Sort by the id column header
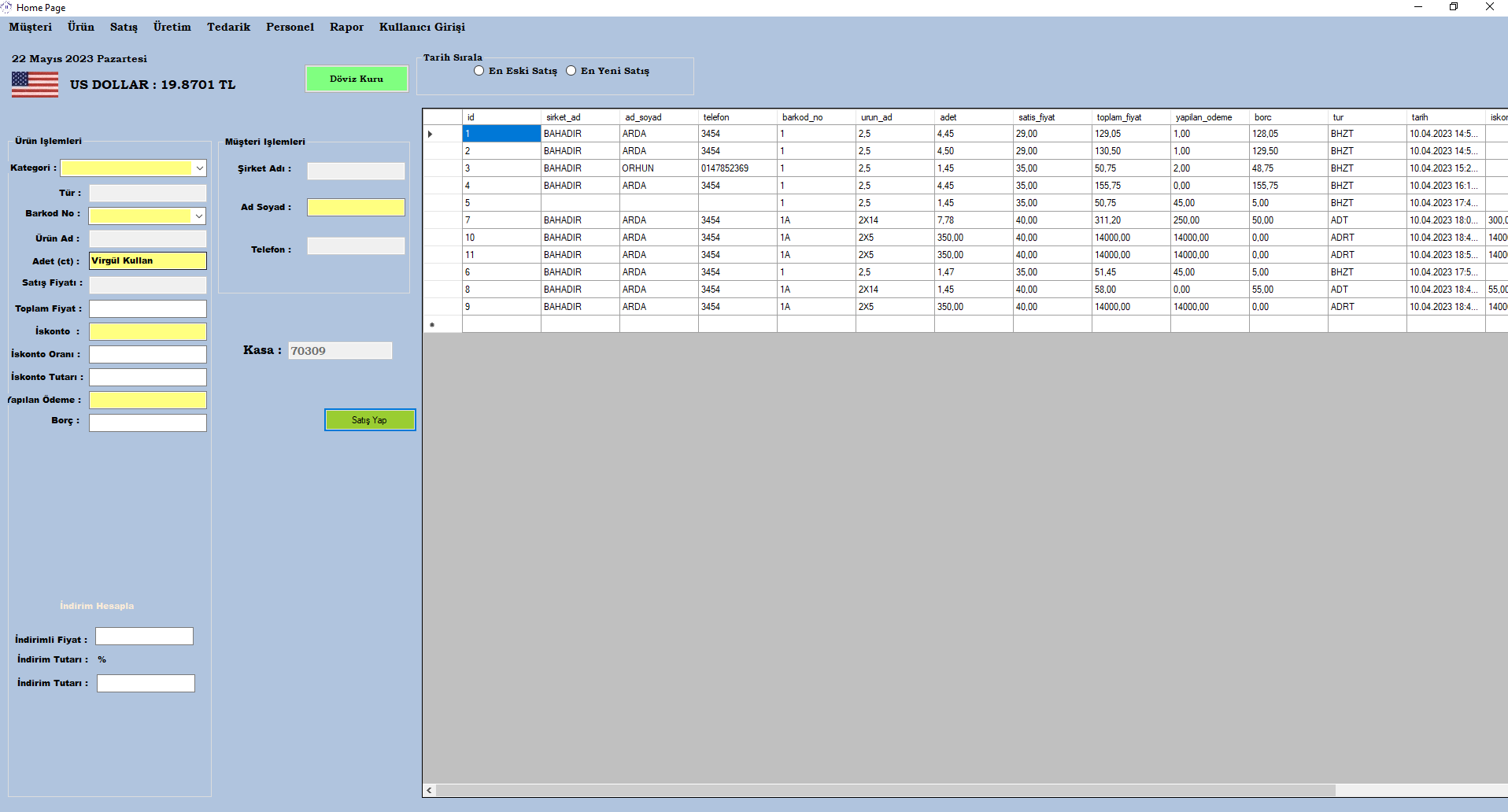The height and width of the screenshot is (812, 1508). [501, 117]
